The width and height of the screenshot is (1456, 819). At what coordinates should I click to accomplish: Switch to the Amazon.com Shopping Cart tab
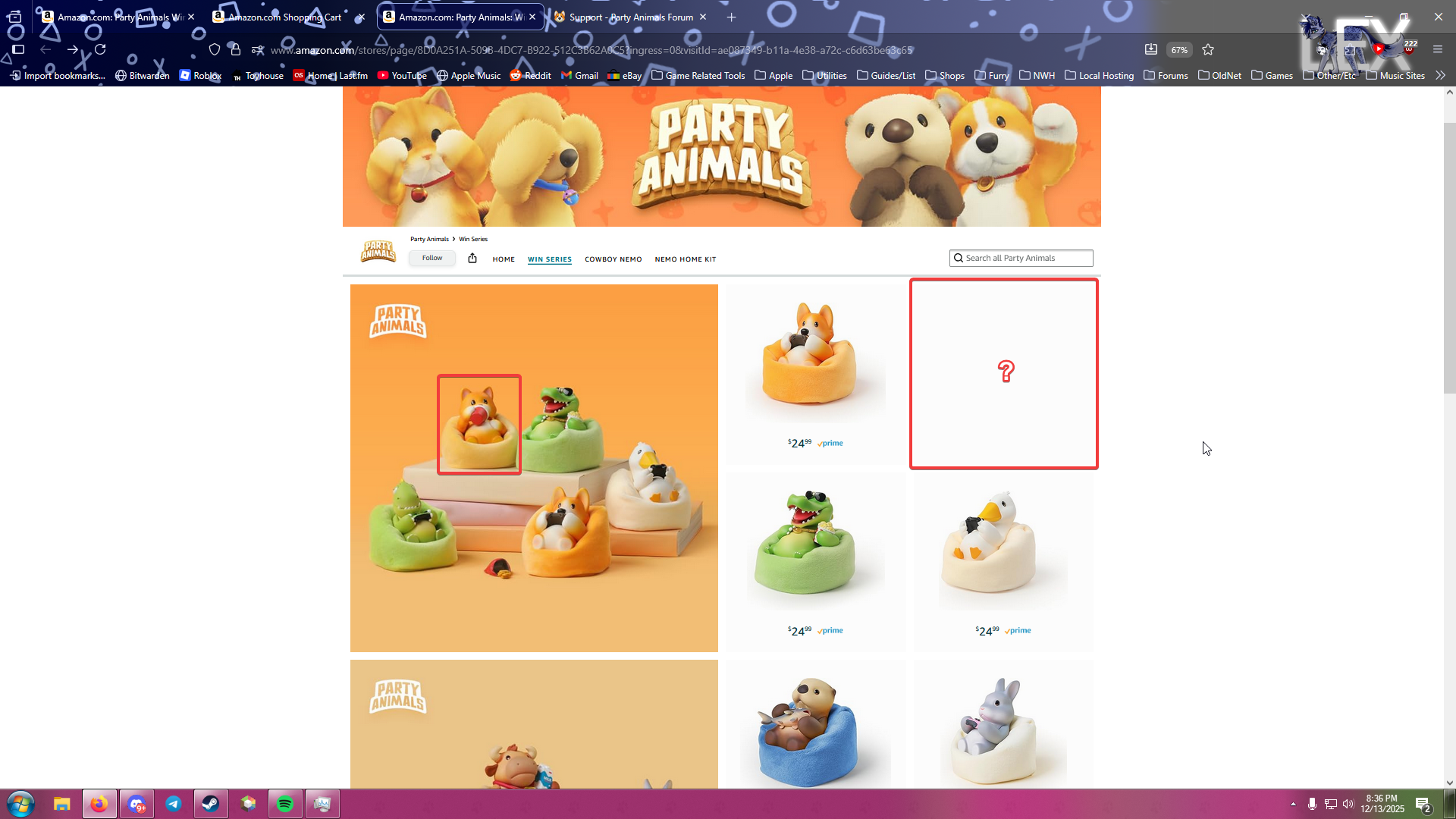[x=285, y=17]
